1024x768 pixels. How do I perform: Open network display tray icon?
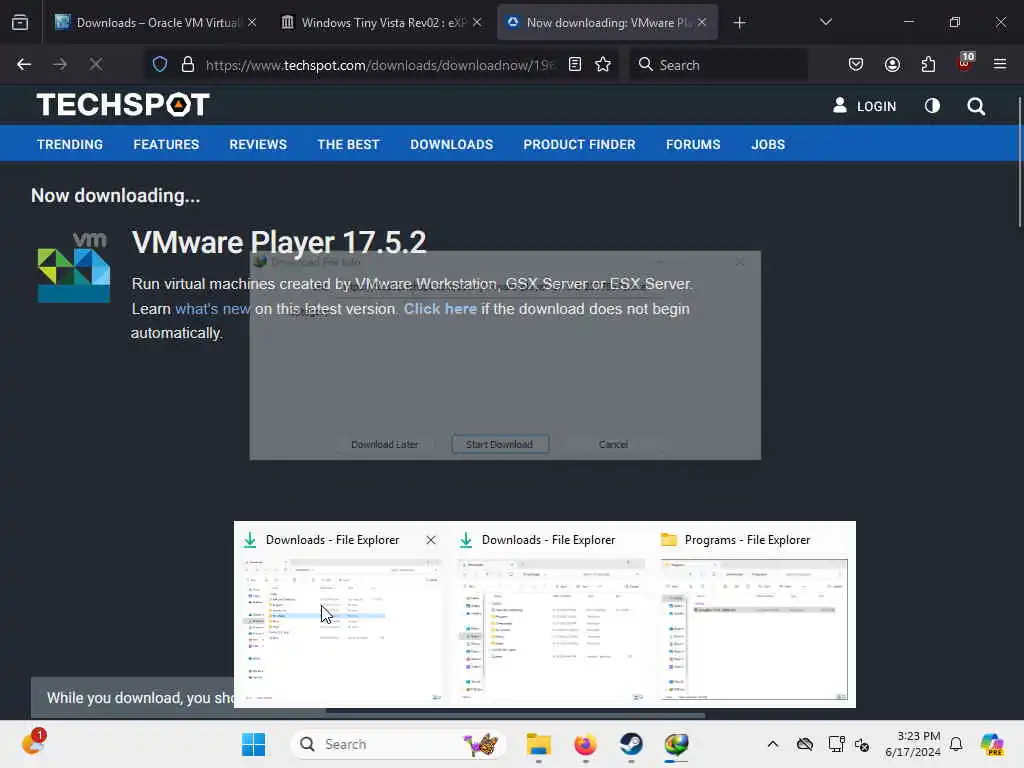pos(836,744)
